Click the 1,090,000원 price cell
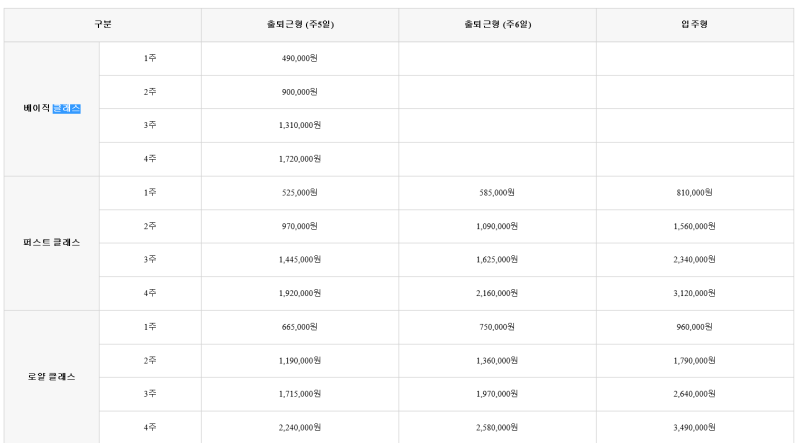Image resolution: width=800 pixels, height=443 pixels. tap(497, 226)
